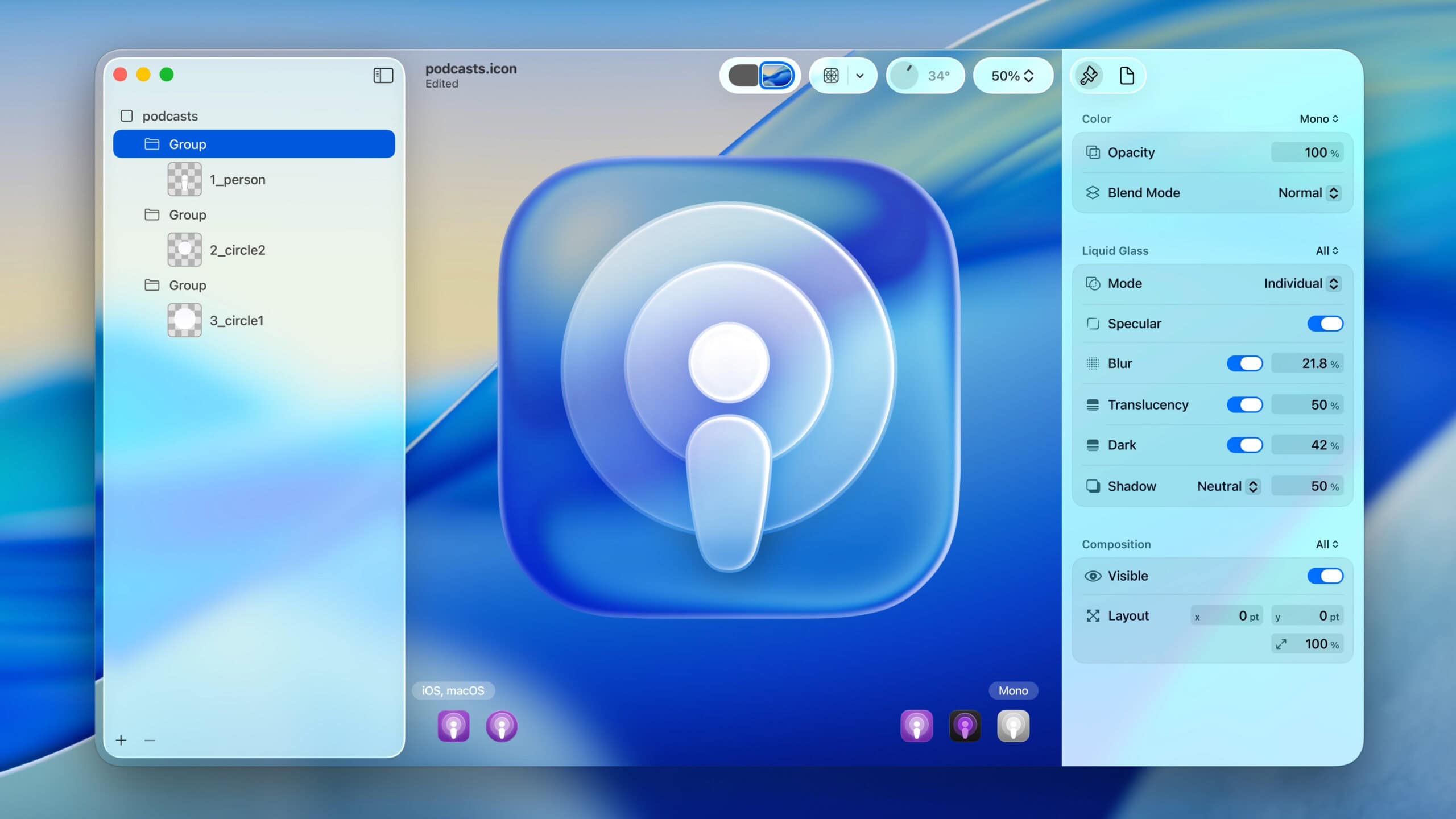Add a new layer with the plus button
Viewport: 1456px width, 819px height.
(121, 741)
